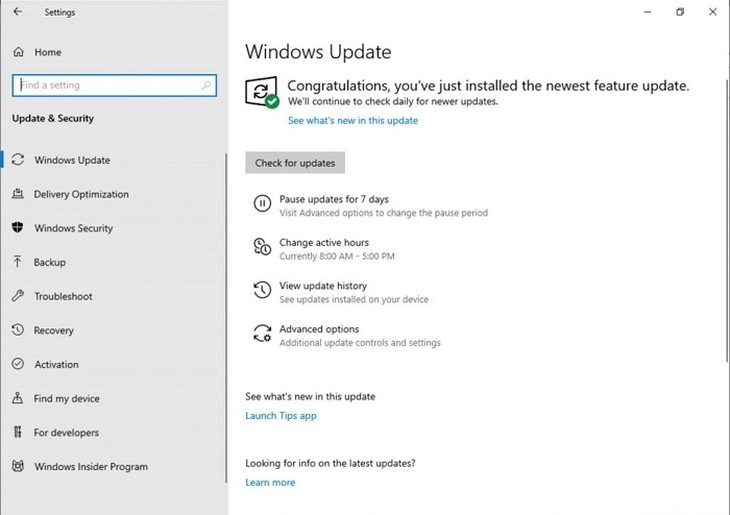Open the Troubleshoot section
Viewport: 730px width, 515px height.
(63, 296)
